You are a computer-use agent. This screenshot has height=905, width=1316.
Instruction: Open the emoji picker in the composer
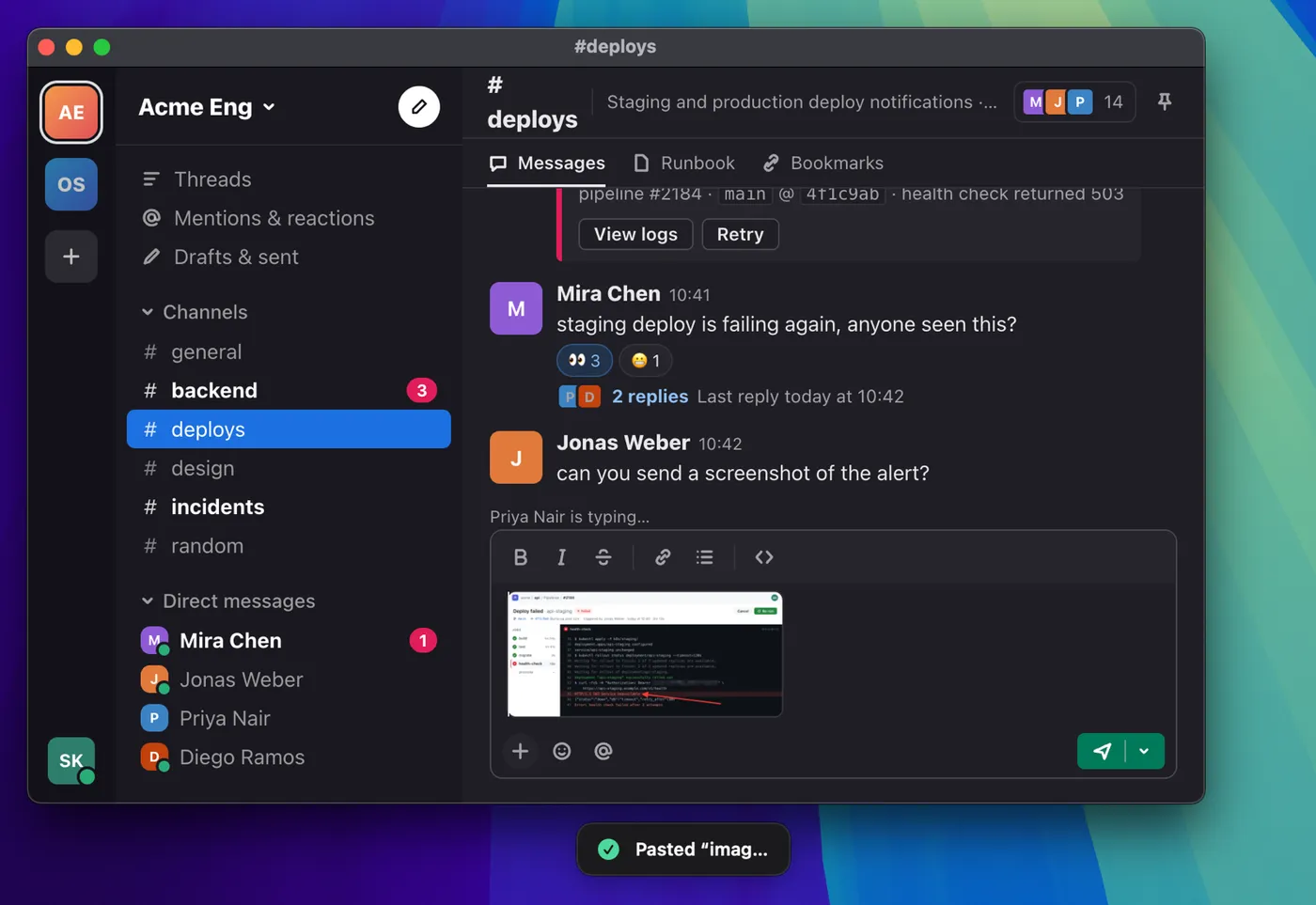pyautogui.click(x=562, y=751)
